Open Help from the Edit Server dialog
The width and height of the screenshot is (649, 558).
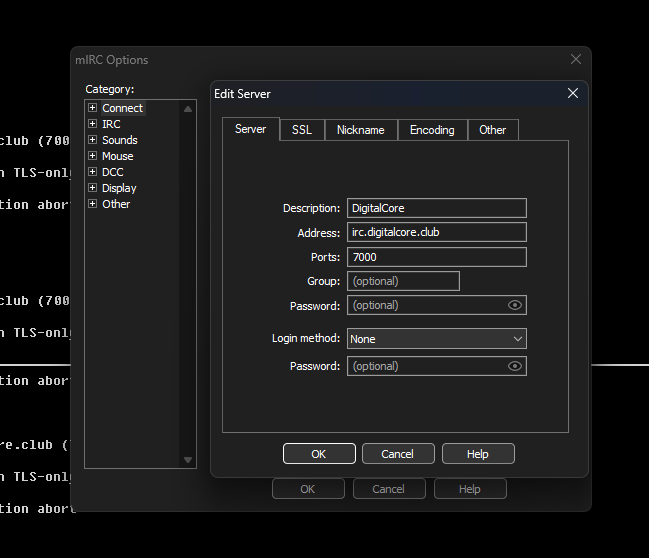tap(478, 454)
